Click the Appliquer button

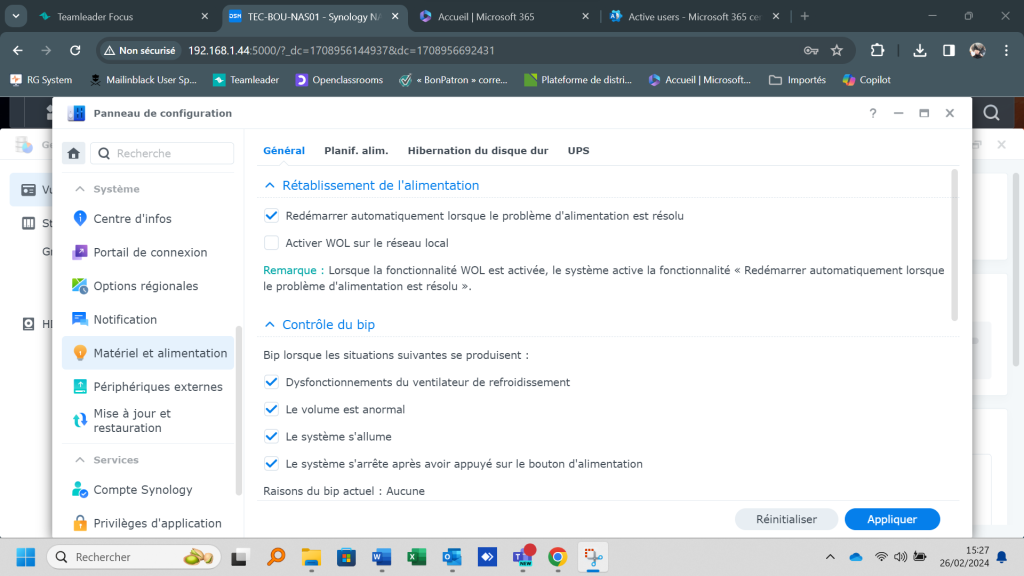tap(892, 519)
